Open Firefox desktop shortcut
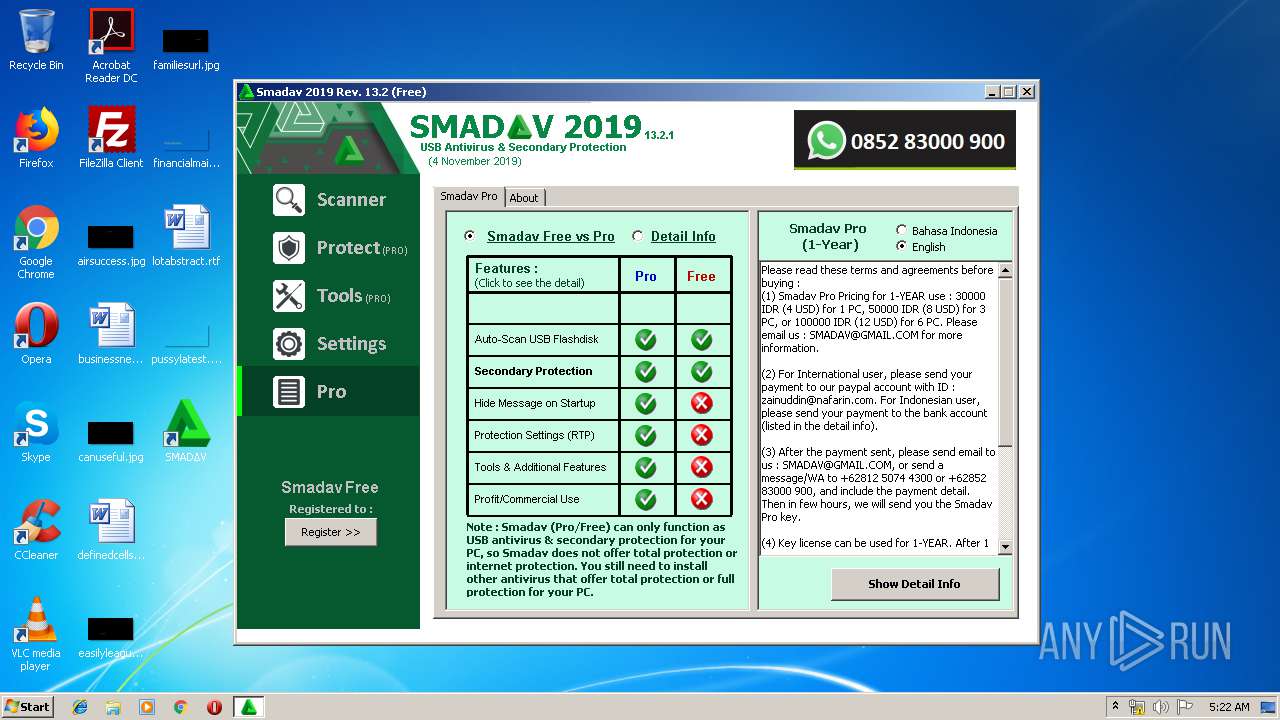The height and width of the screenshot is (720, 1280). pyautogui.click(x=36, y=137)
